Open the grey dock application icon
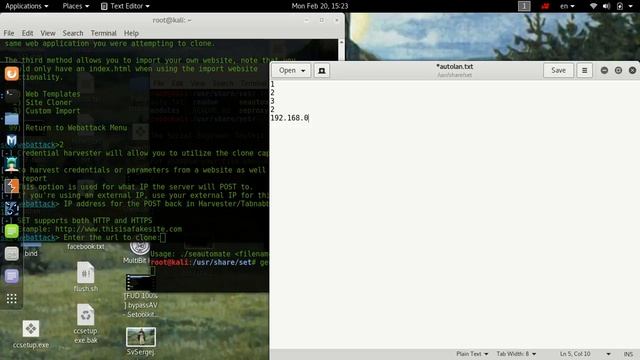640x360 pixels. (x=11, y=253)
